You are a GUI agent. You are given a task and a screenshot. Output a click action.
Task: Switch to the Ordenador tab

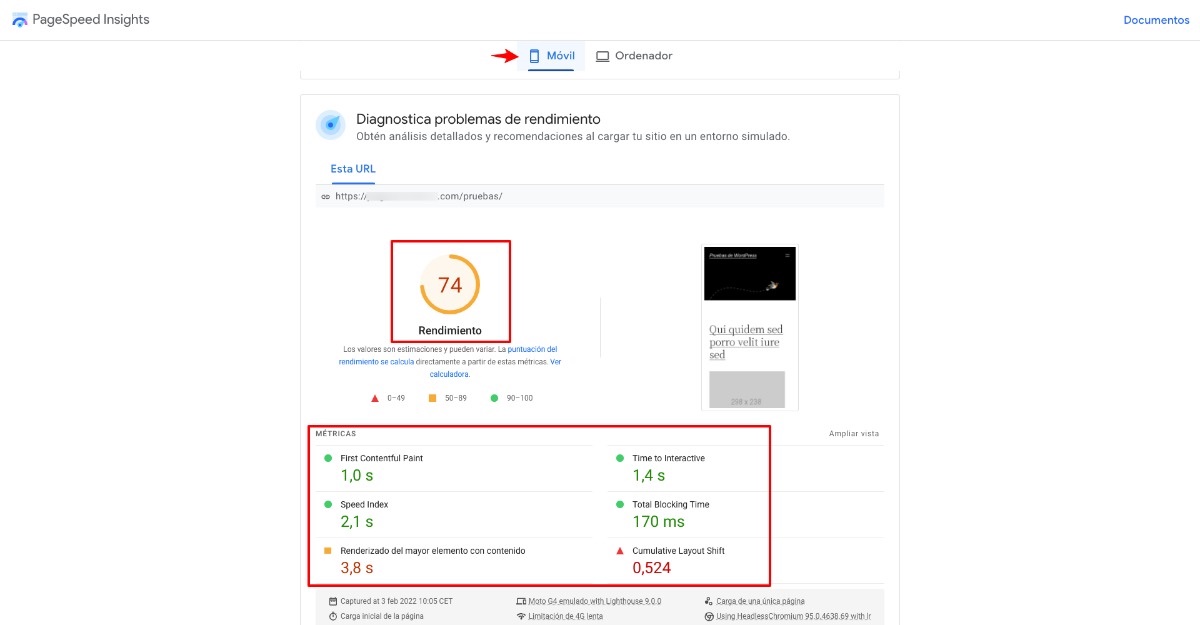pos(634,56)
